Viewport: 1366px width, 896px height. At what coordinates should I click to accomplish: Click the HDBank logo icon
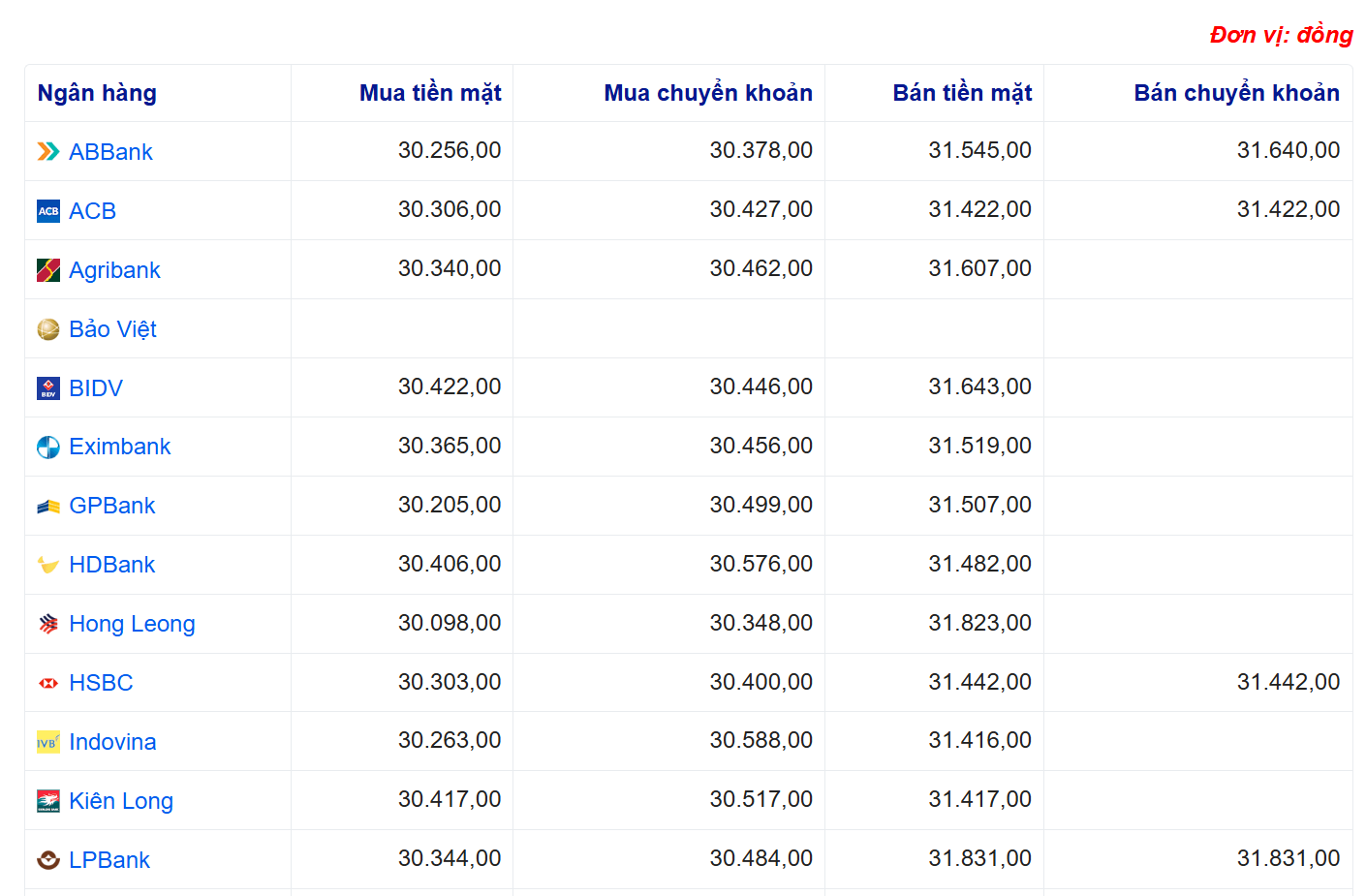coord(48,566)
